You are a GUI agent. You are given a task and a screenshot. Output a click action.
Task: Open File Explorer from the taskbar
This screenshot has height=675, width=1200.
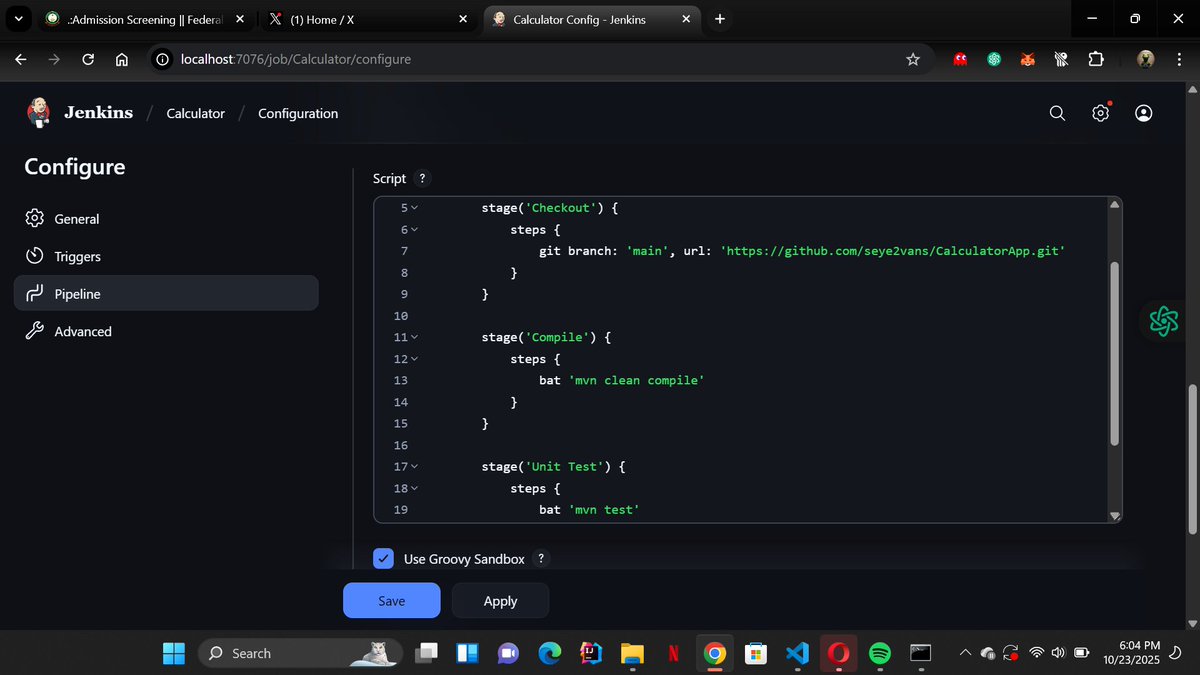632,653
